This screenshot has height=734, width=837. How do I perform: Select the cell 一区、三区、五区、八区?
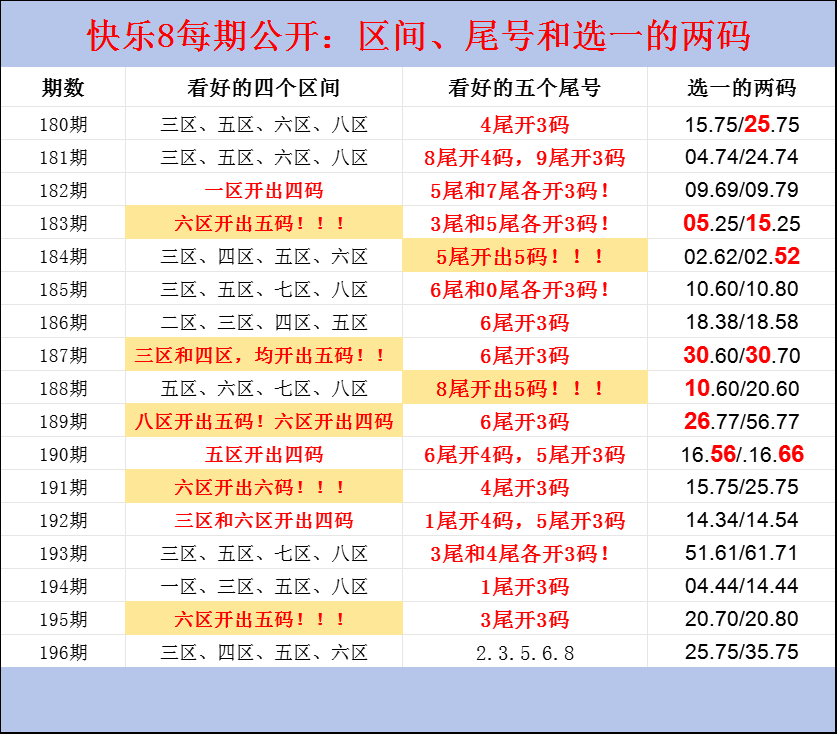click(264, 587)
